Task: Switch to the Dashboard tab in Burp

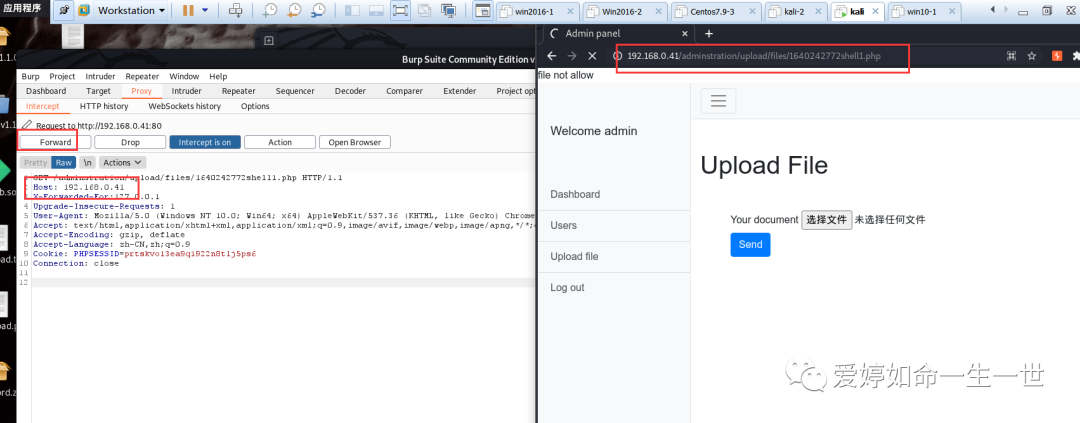Action: (x=46, y=91)
